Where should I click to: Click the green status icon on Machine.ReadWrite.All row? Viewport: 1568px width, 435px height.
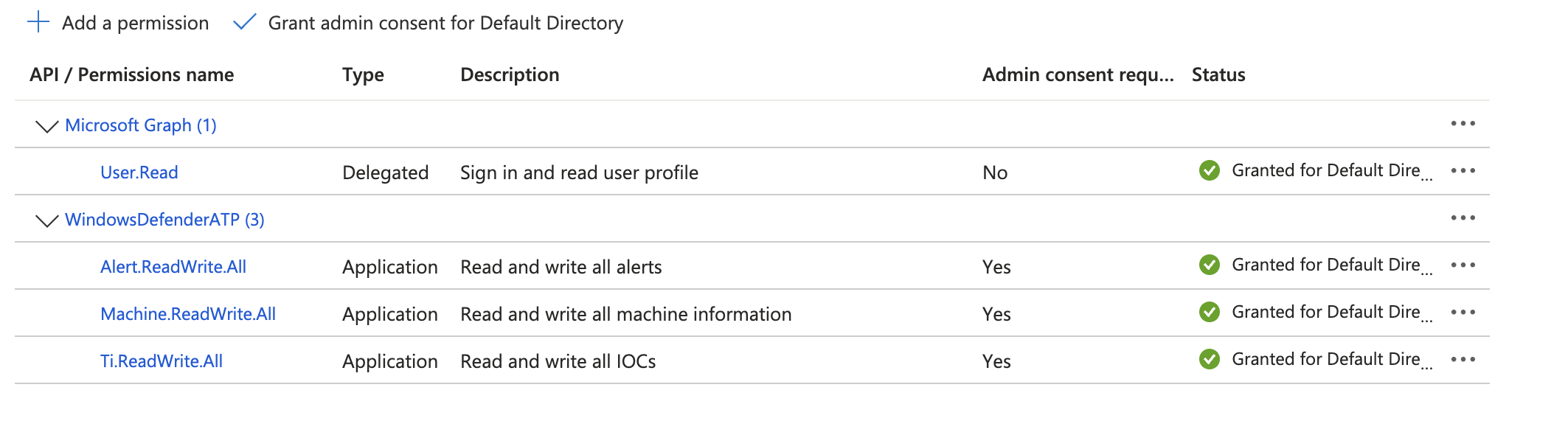pos(1208,312)
